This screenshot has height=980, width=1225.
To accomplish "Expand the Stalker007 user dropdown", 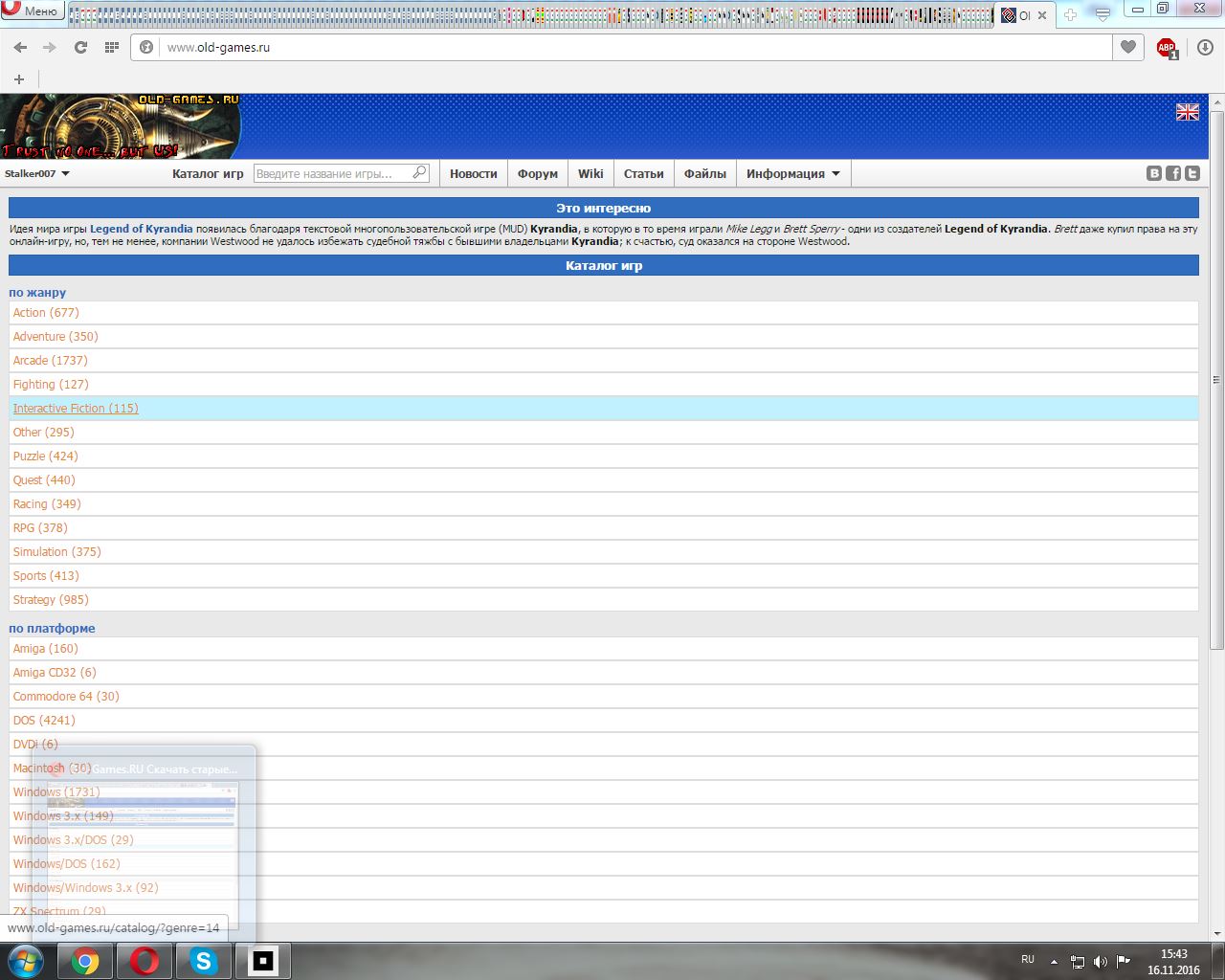I will (37, 174).
